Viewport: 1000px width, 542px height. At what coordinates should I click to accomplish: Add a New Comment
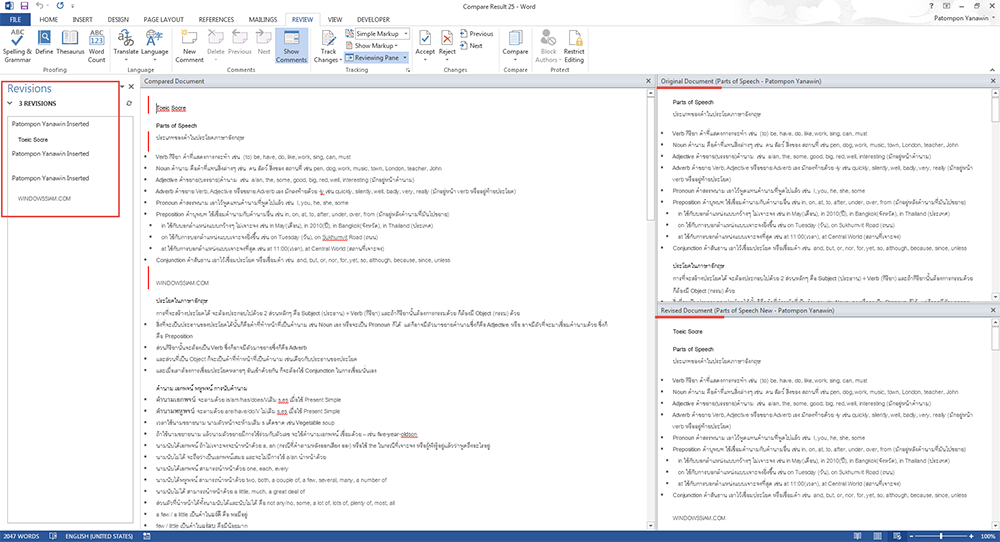coord(189,46)
